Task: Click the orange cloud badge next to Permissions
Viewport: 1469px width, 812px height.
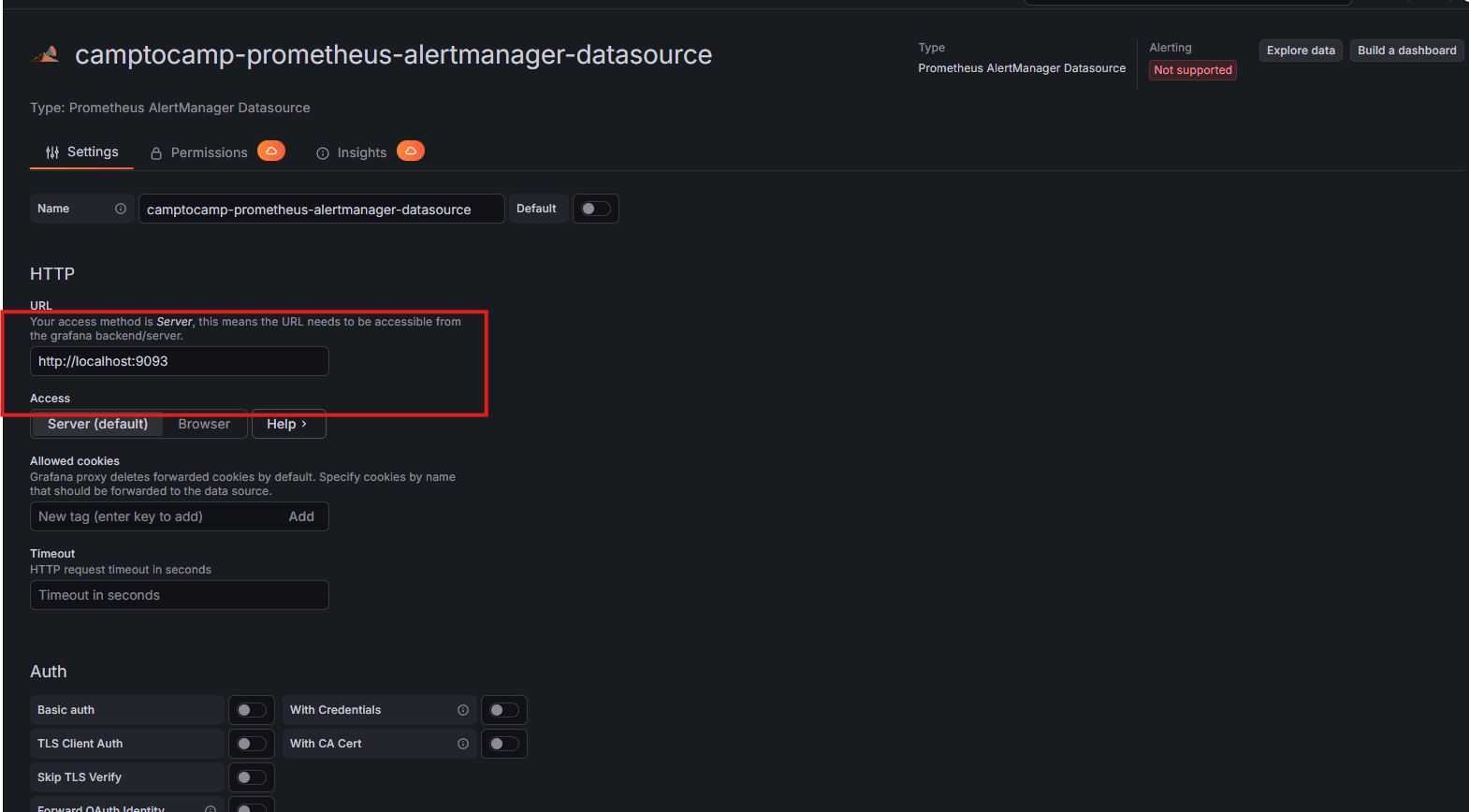Action: click(271, 151)
